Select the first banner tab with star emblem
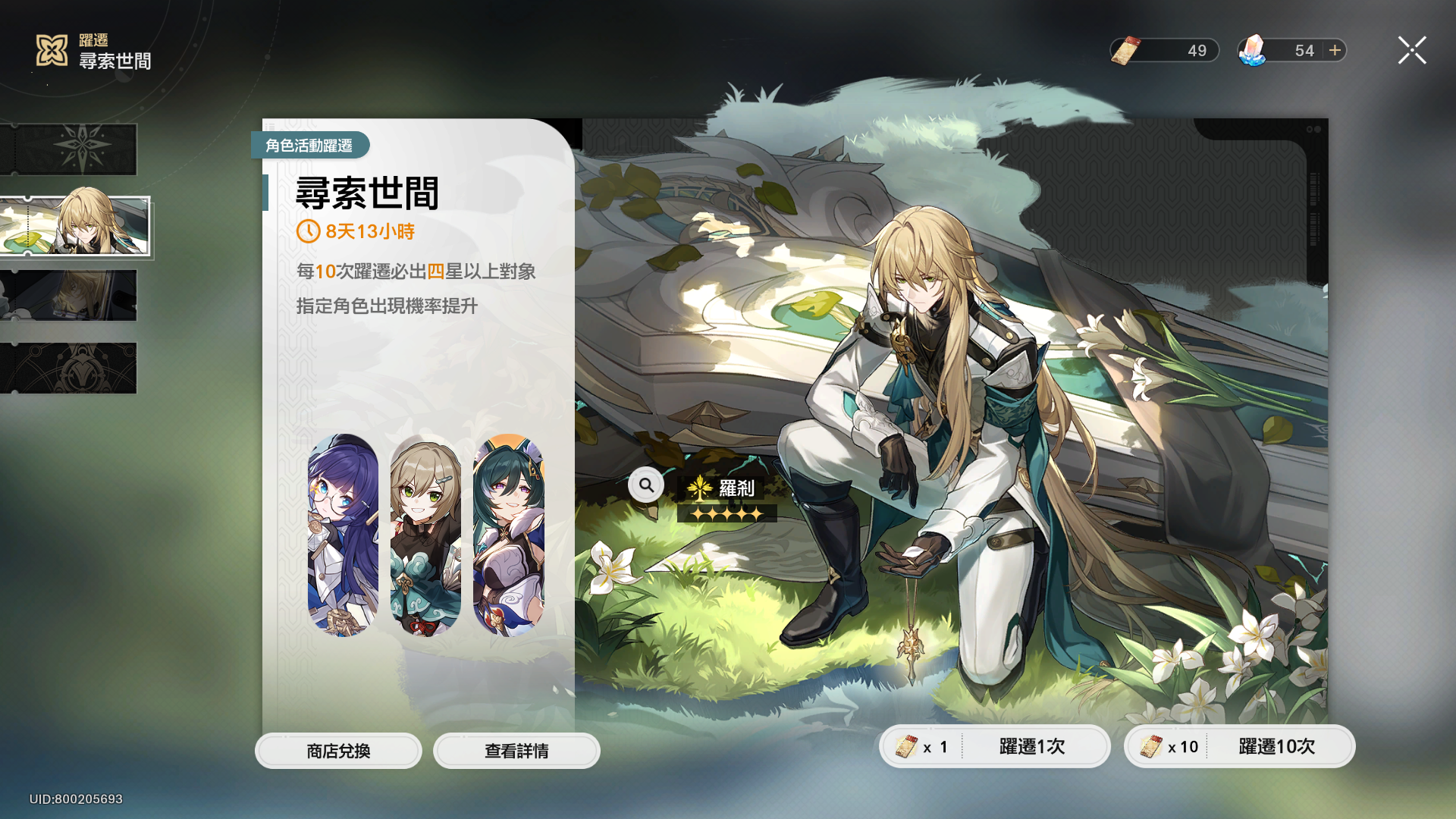1456x819 pixels. tap(68, 149)
